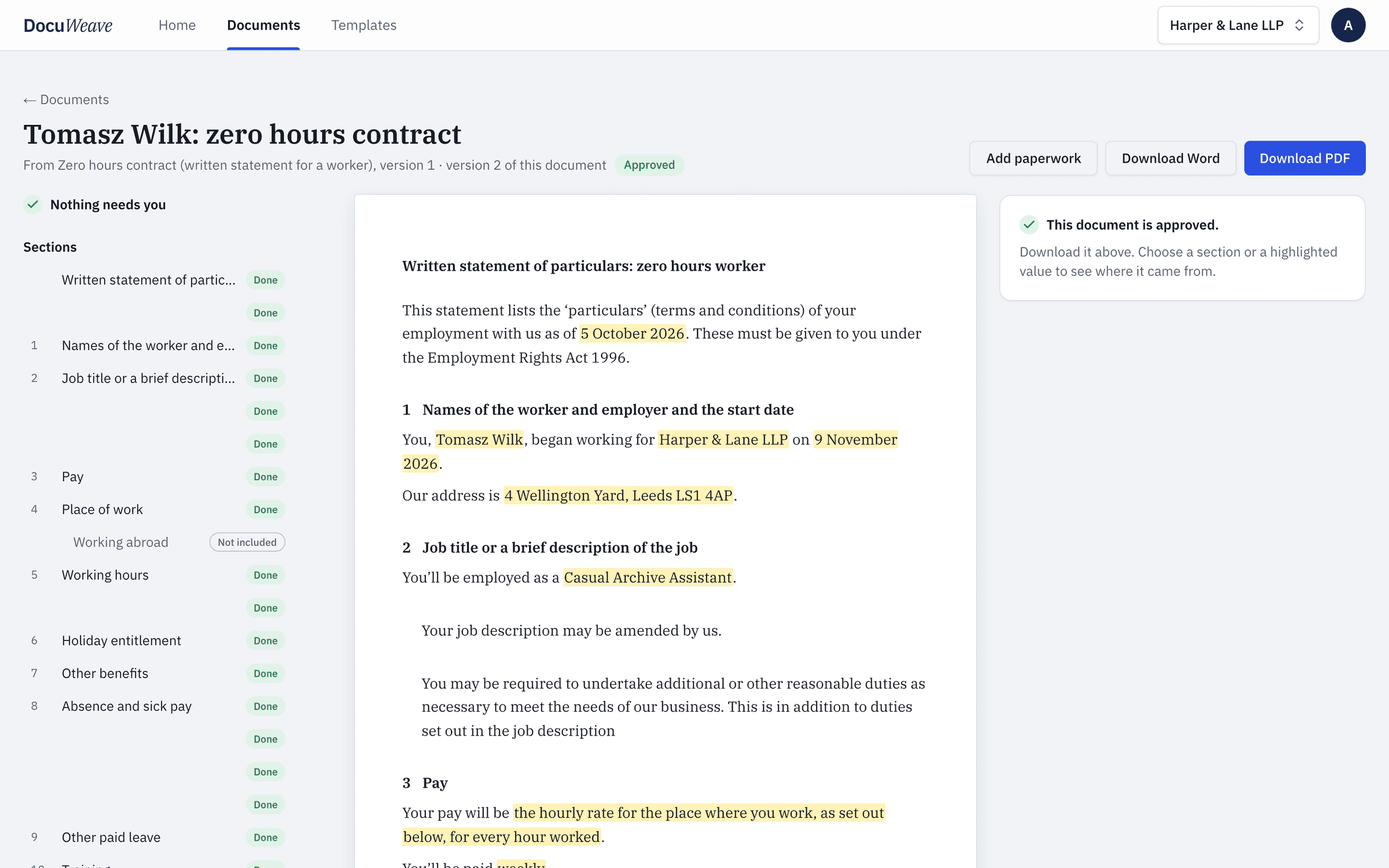The width and height of the screenshot is (1389, 868).
Task: Click the approved document checkmark icon
Action: click(x=1029, y=225)
